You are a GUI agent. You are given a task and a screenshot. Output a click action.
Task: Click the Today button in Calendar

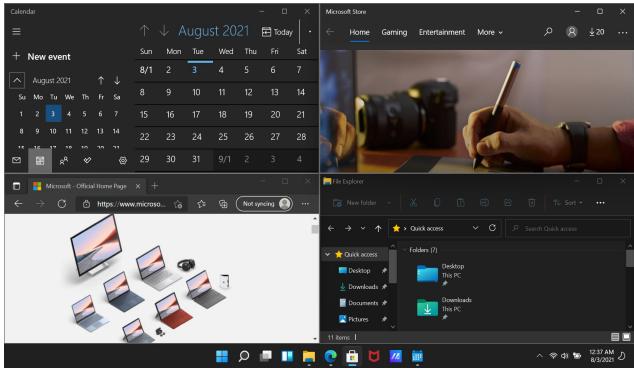[x=277, y=32]
